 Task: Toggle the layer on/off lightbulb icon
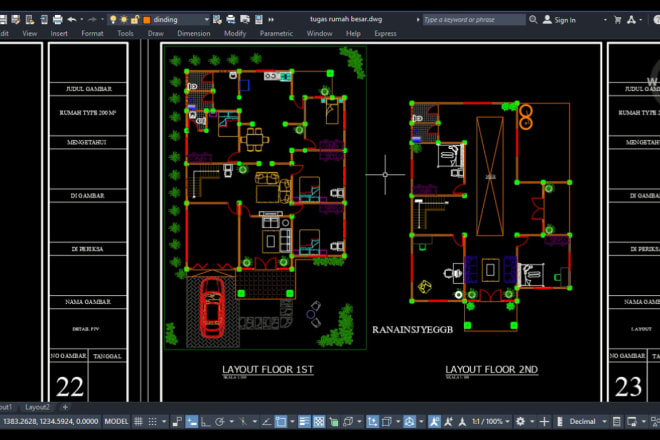pos(113,19)
